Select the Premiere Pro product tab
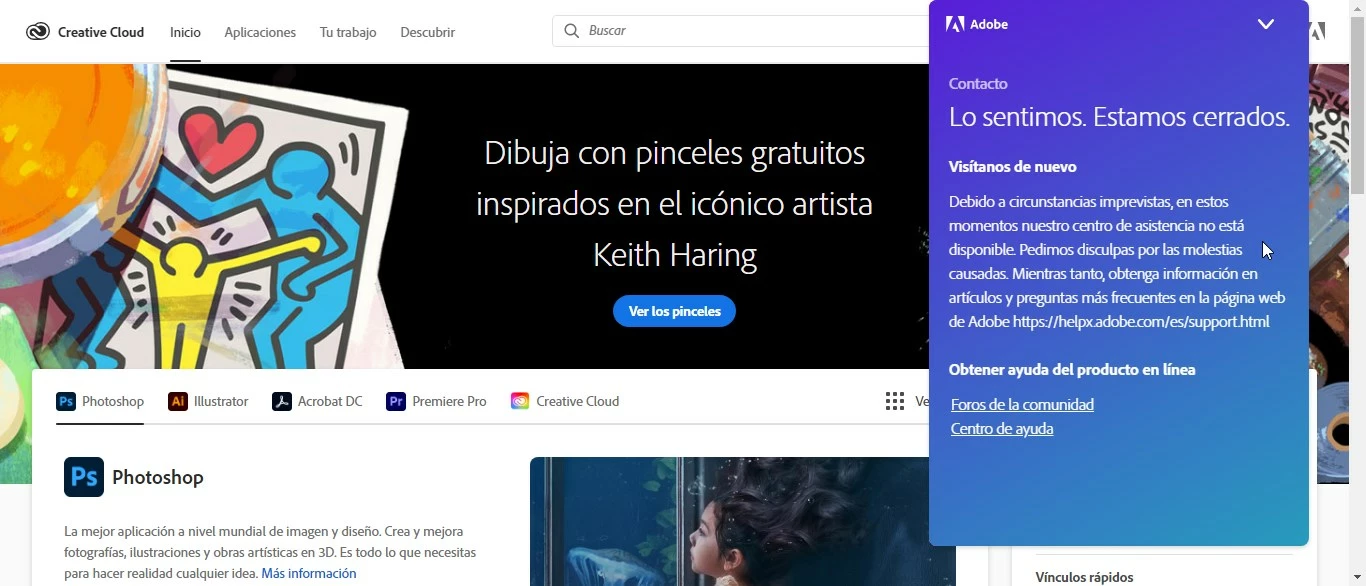Viewport: 1366px width, 586px height. click(436, 401)
